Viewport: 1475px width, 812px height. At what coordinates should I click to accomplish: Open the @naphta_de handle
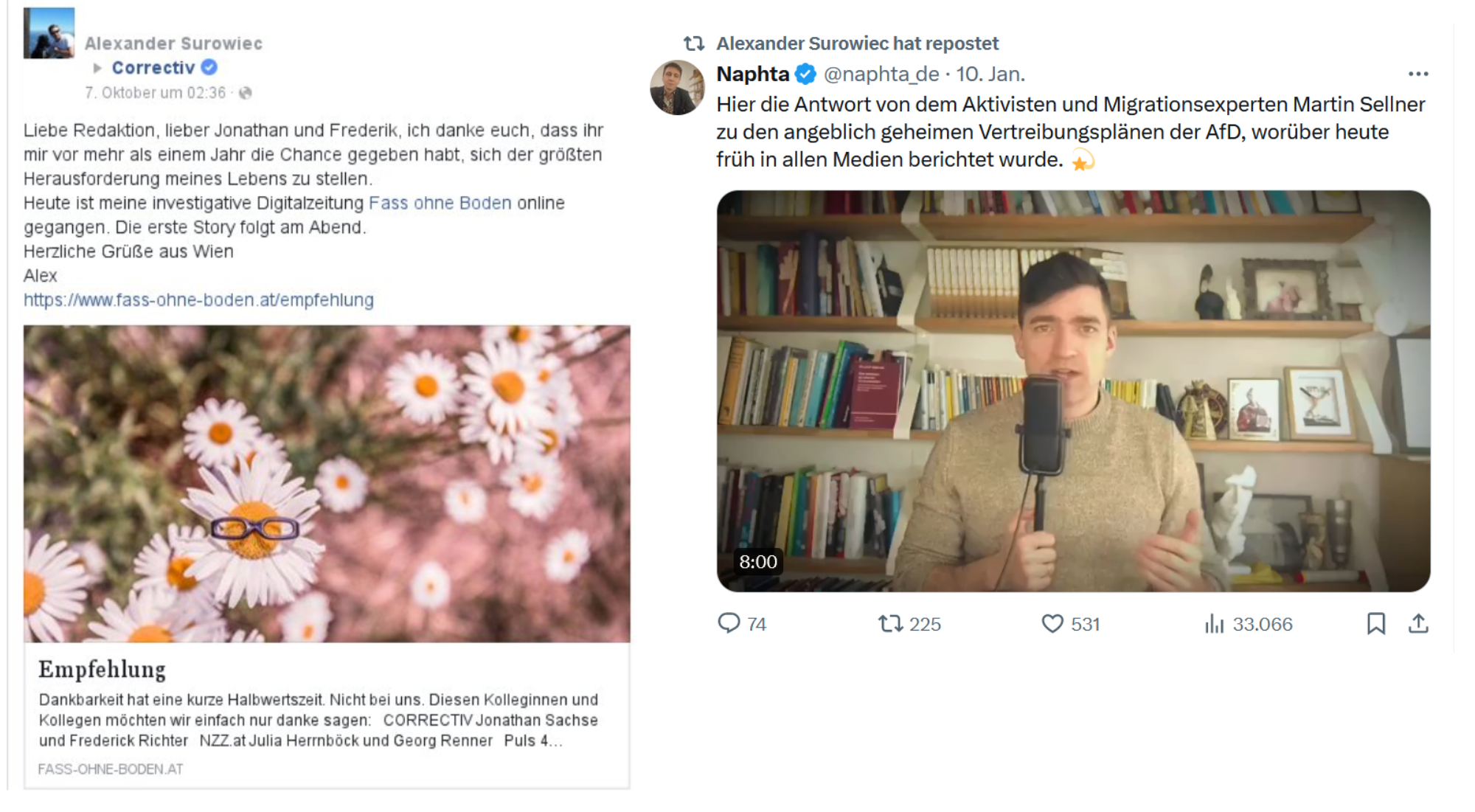[x=881, y=74]
